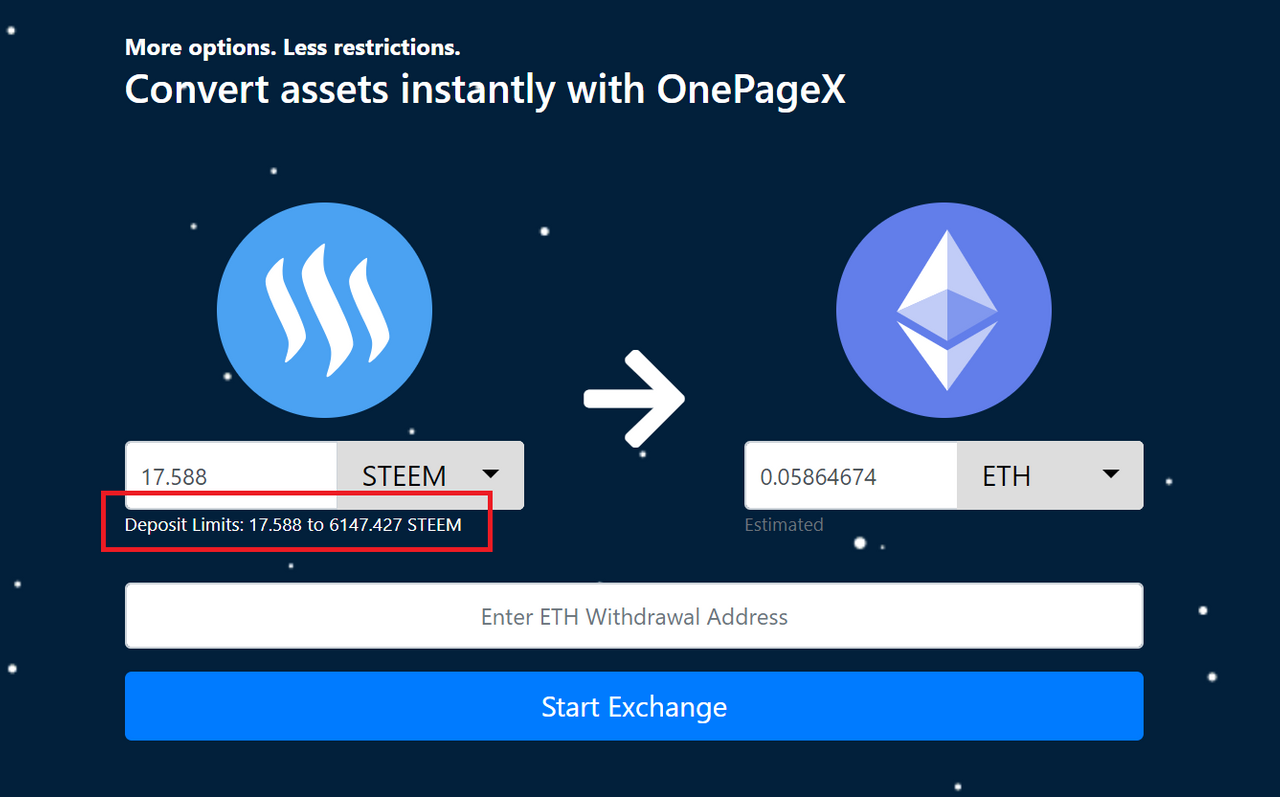
Task: Start Exchange with the blue button
Action: coord(634,706)
